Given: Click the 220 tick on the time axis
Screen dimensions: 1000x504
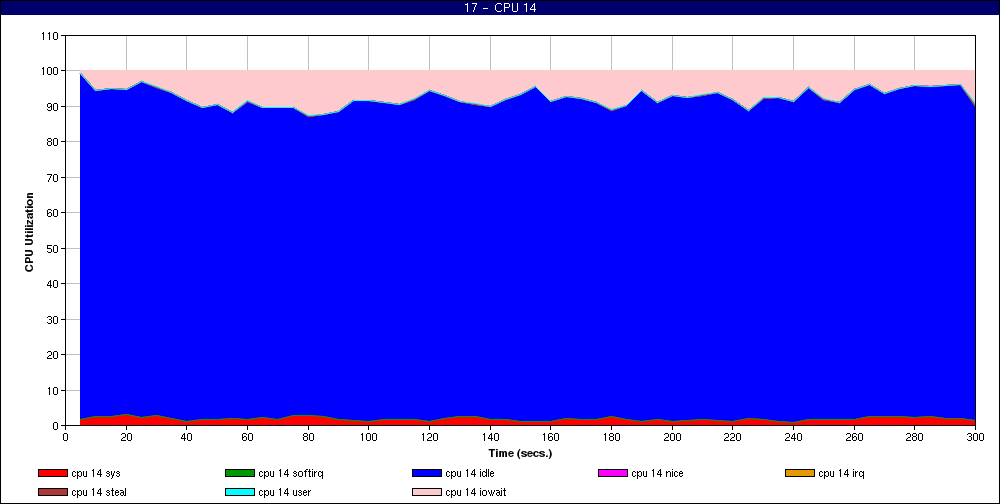Looking at the screenshot, I should click(x=733, y=437).
